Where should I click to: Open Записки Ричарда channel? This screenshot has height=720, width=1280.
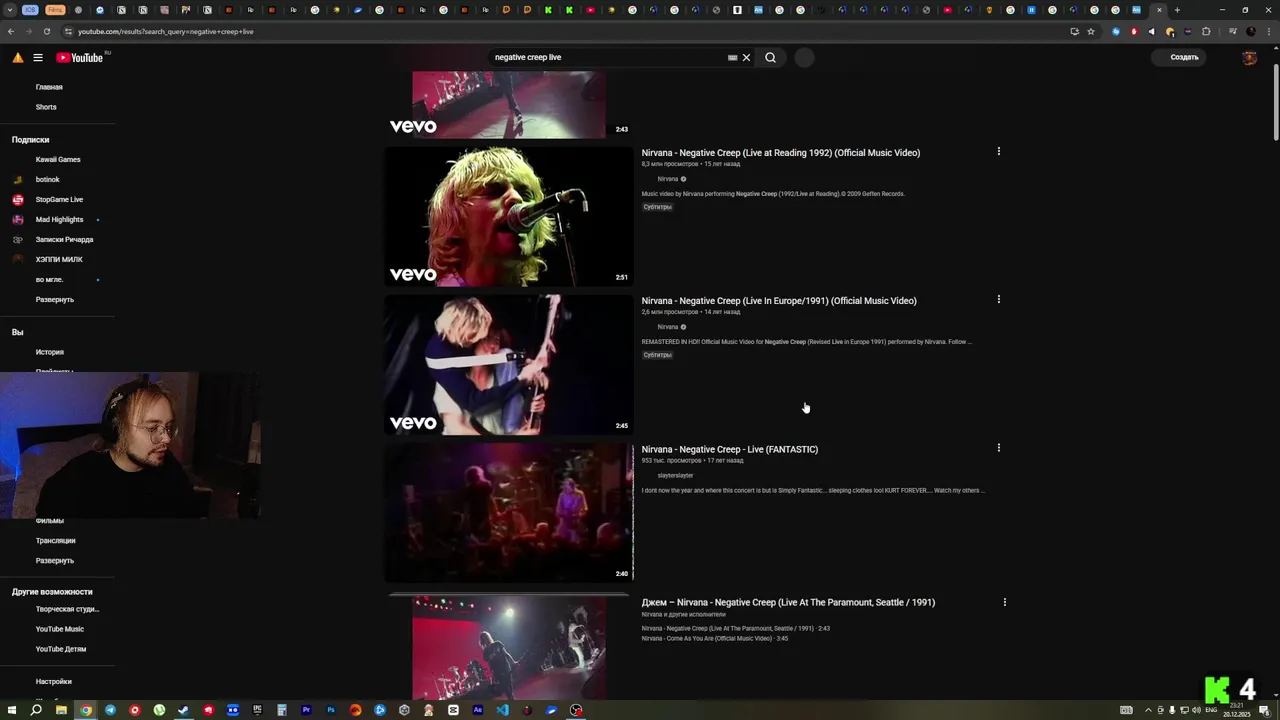click(x=64, y=239)
